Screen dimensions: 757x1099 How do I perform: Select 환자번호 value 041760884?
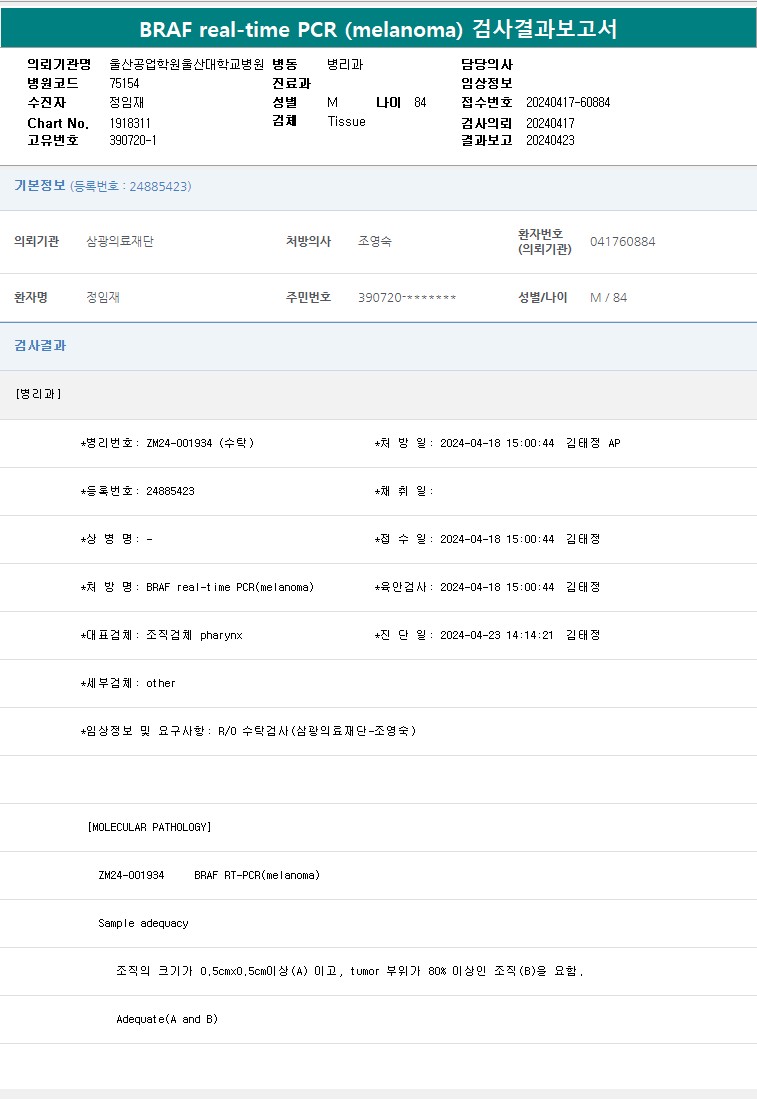[622, 242]
